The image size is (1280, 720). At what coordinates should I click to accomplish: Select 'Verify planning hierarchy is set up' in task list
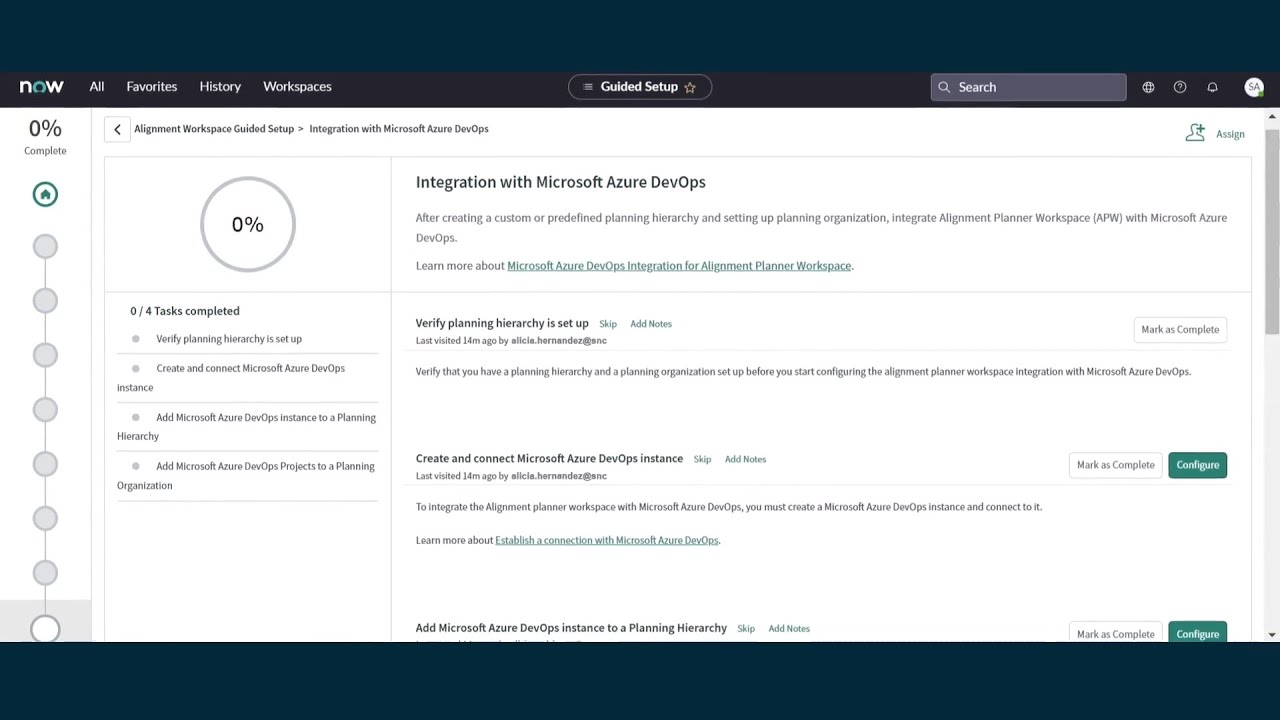(229, 339)
